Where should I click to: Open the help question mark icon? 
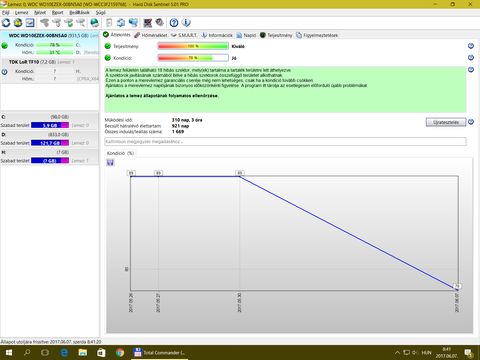pyautogui.click(x=174, y=23)
